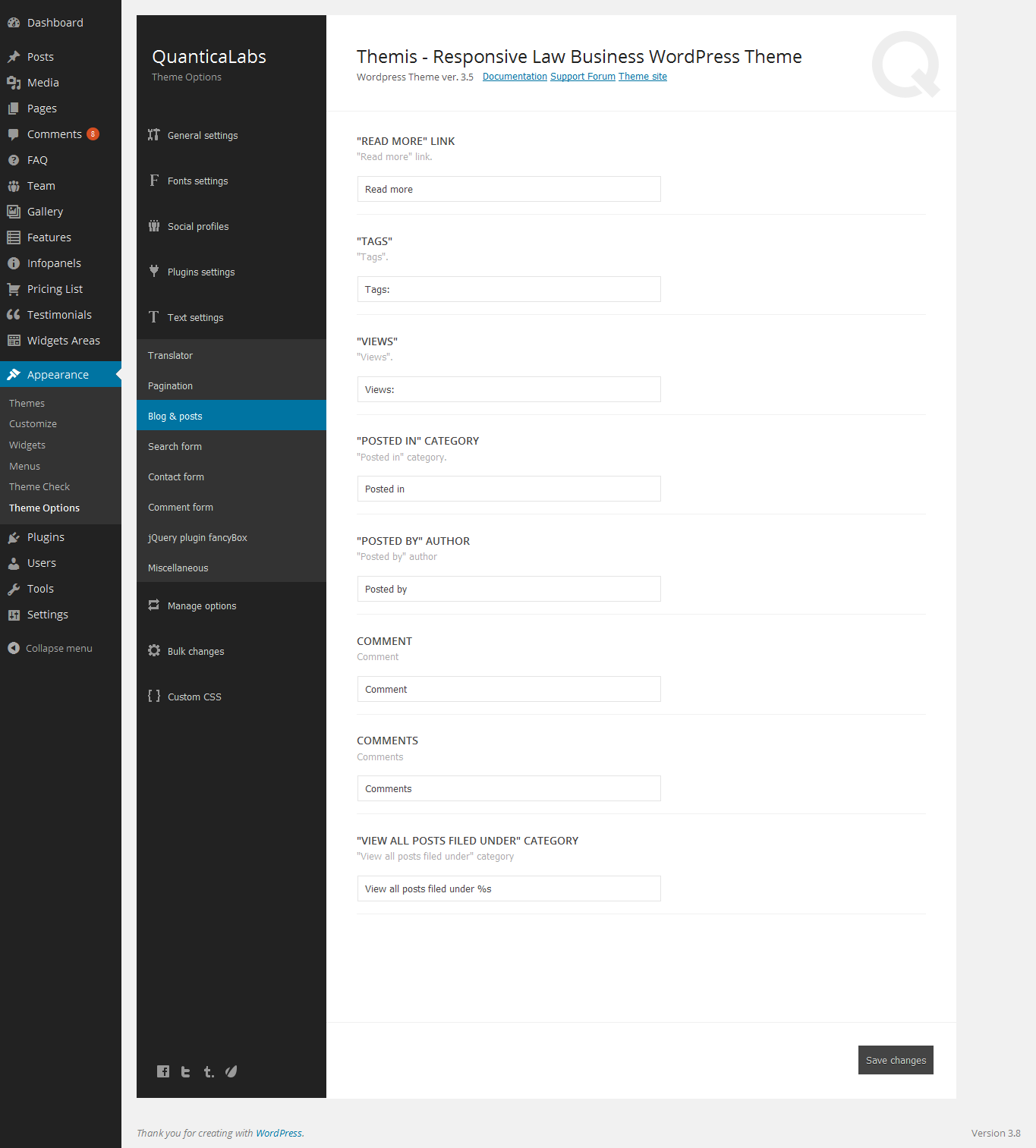
Task: Select Theme Options in Appearance submenu
Action: 44,508
